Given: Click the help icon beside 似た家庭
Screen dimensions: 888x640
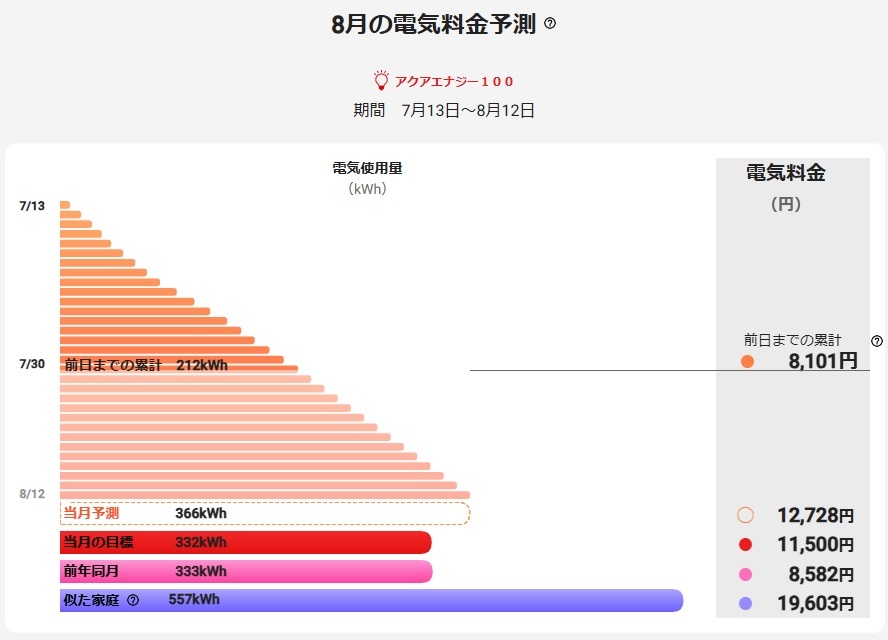Looking at the screenshot, I should coord(133,600).
